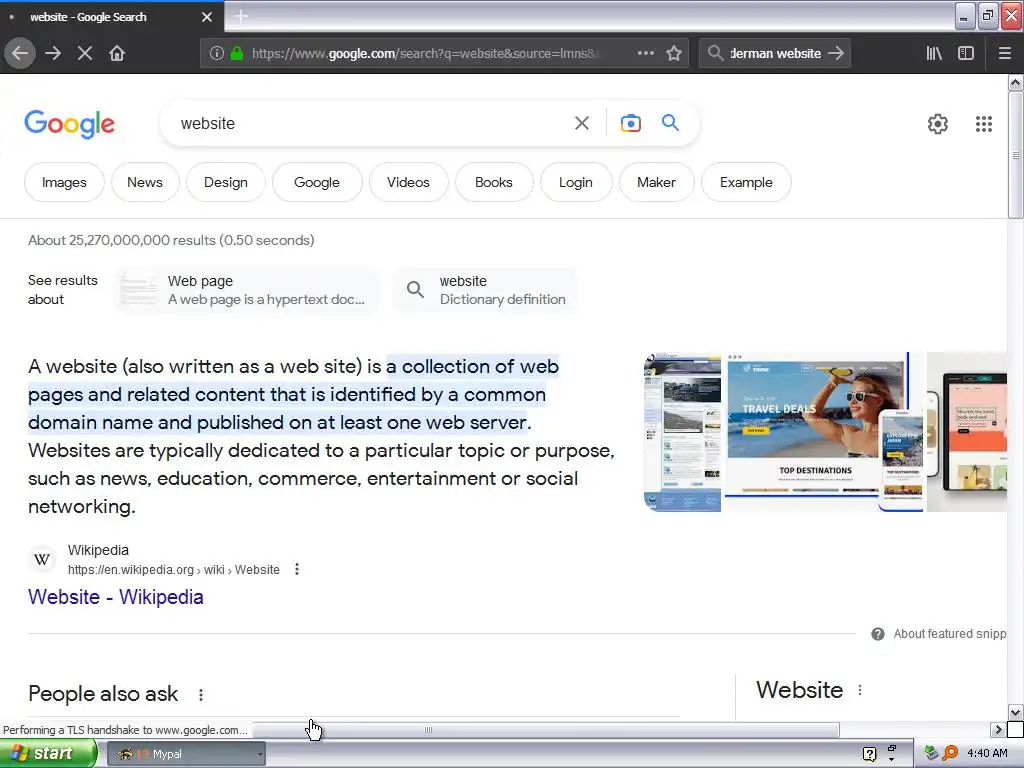Click About featured snippets link
Screen dimensions: 1024x768
pyautogui.click(x=950, y=634)
